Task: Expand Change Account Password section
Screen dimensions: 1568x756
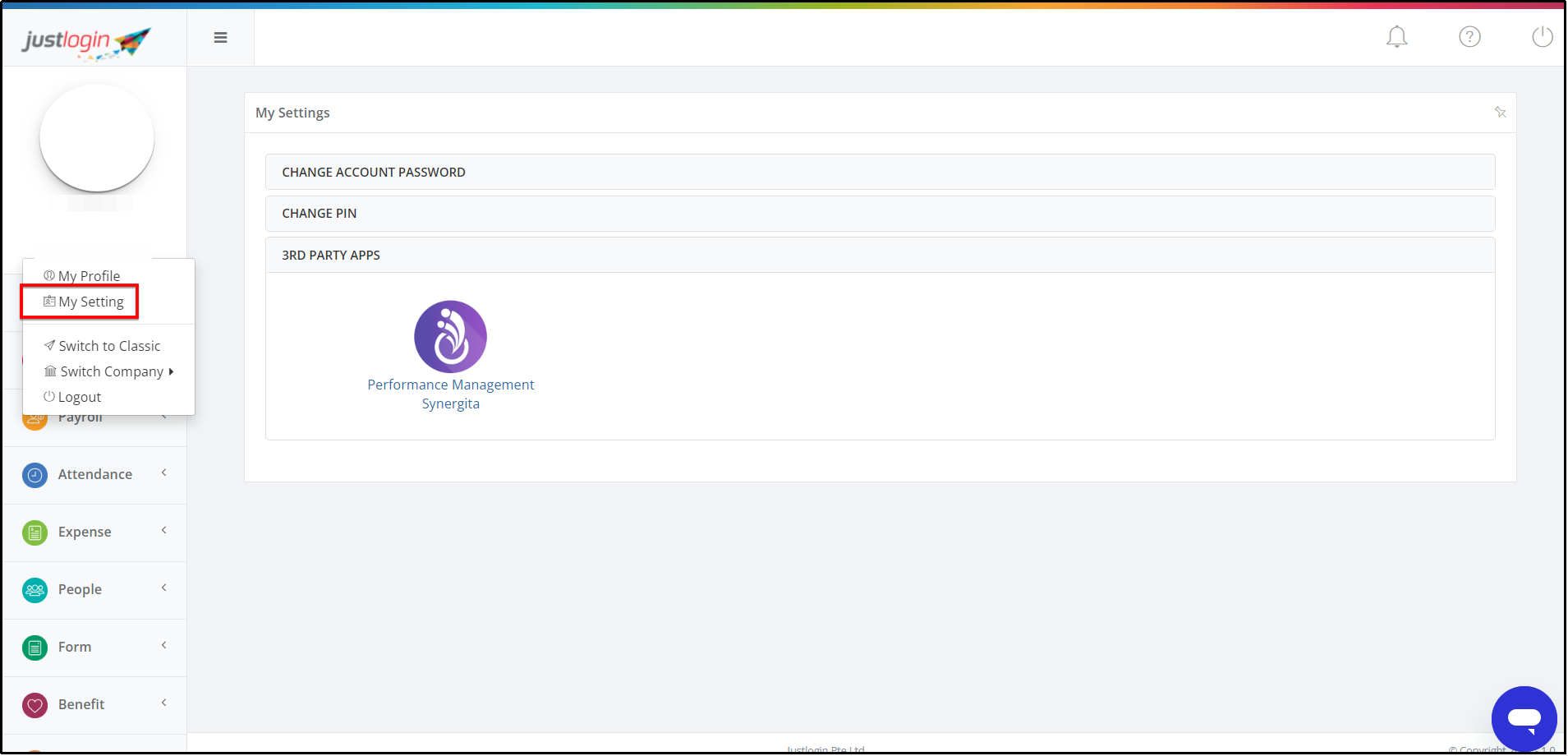Action: click(x=880, y=172)
